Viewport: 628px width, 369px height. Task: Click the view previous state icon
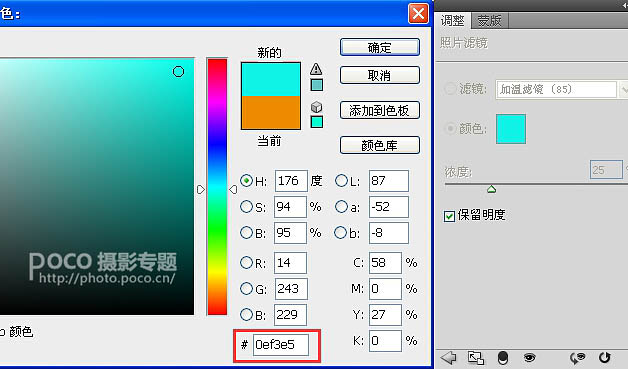tap(577, 357)
